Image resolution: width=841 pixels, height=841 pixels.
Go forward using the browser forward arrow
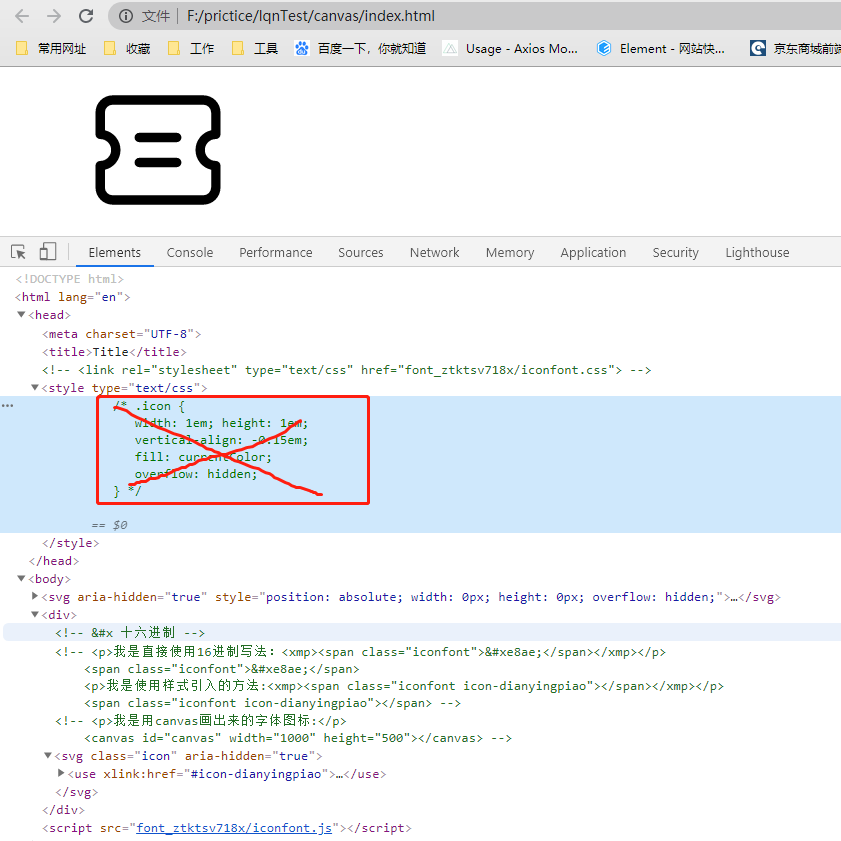click(54, 16)
